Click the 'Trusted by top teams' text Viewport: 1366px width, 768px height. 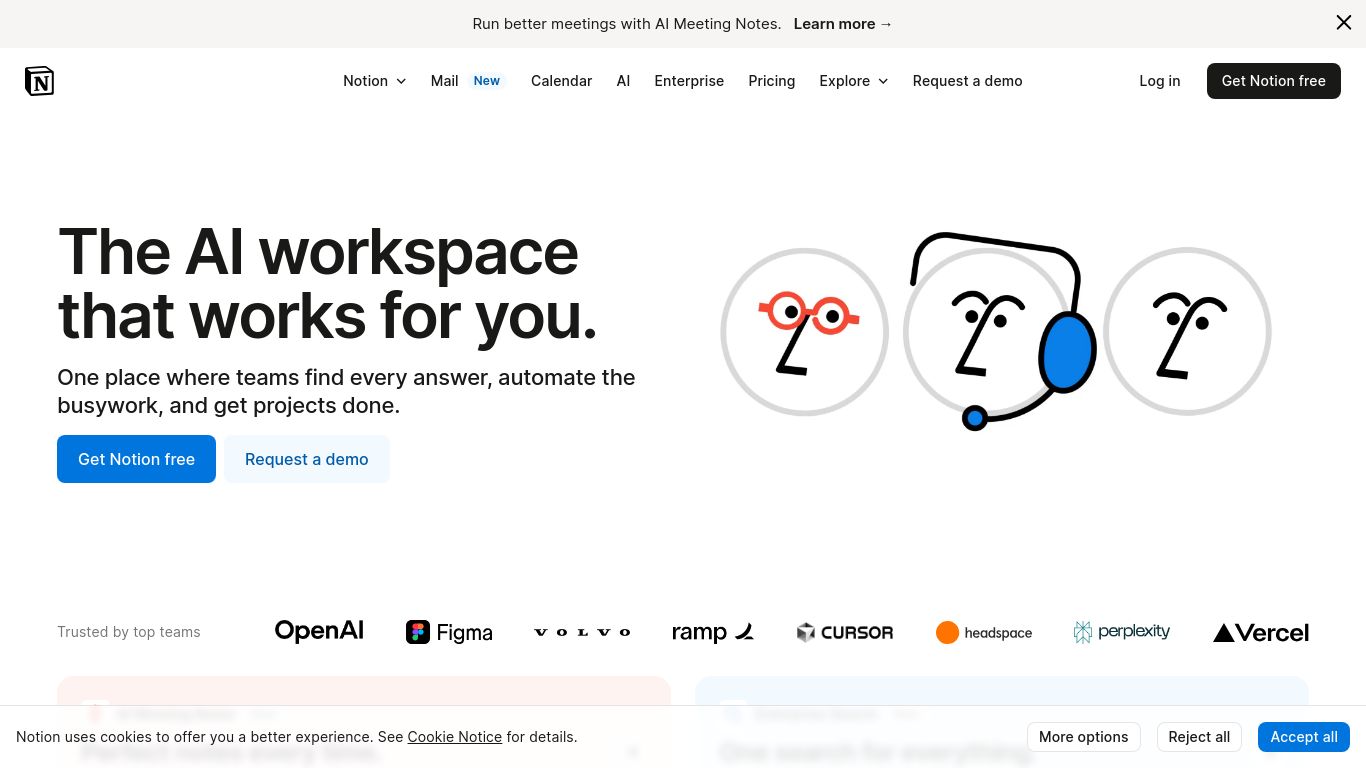[129, 632]
